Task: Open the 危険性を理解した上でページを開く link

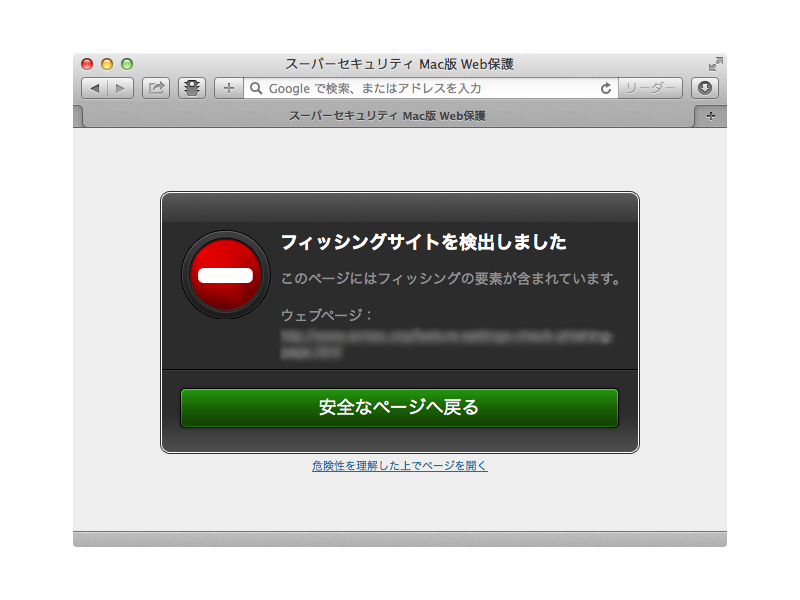Action: pyautogui.click(x=399, y=466)
